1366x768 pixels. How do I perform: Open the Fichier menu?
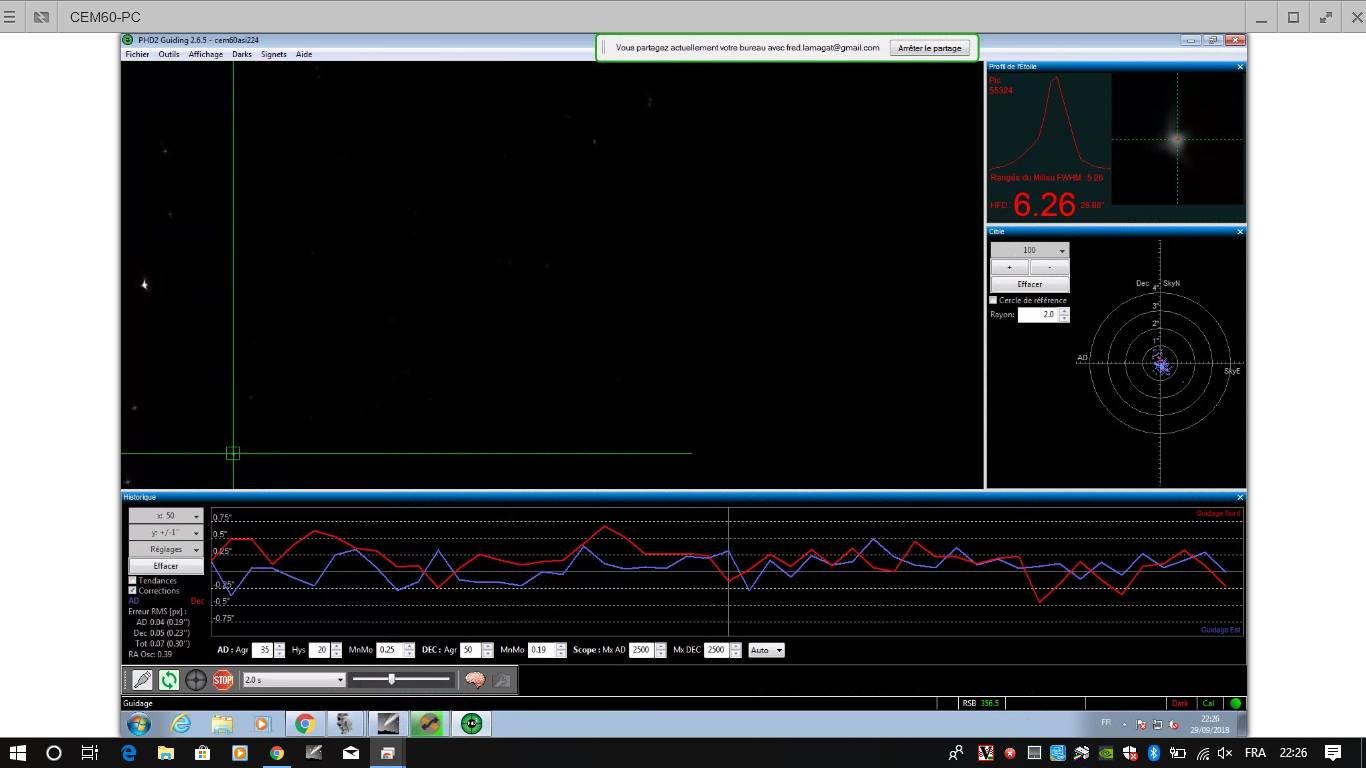point(137,54)
